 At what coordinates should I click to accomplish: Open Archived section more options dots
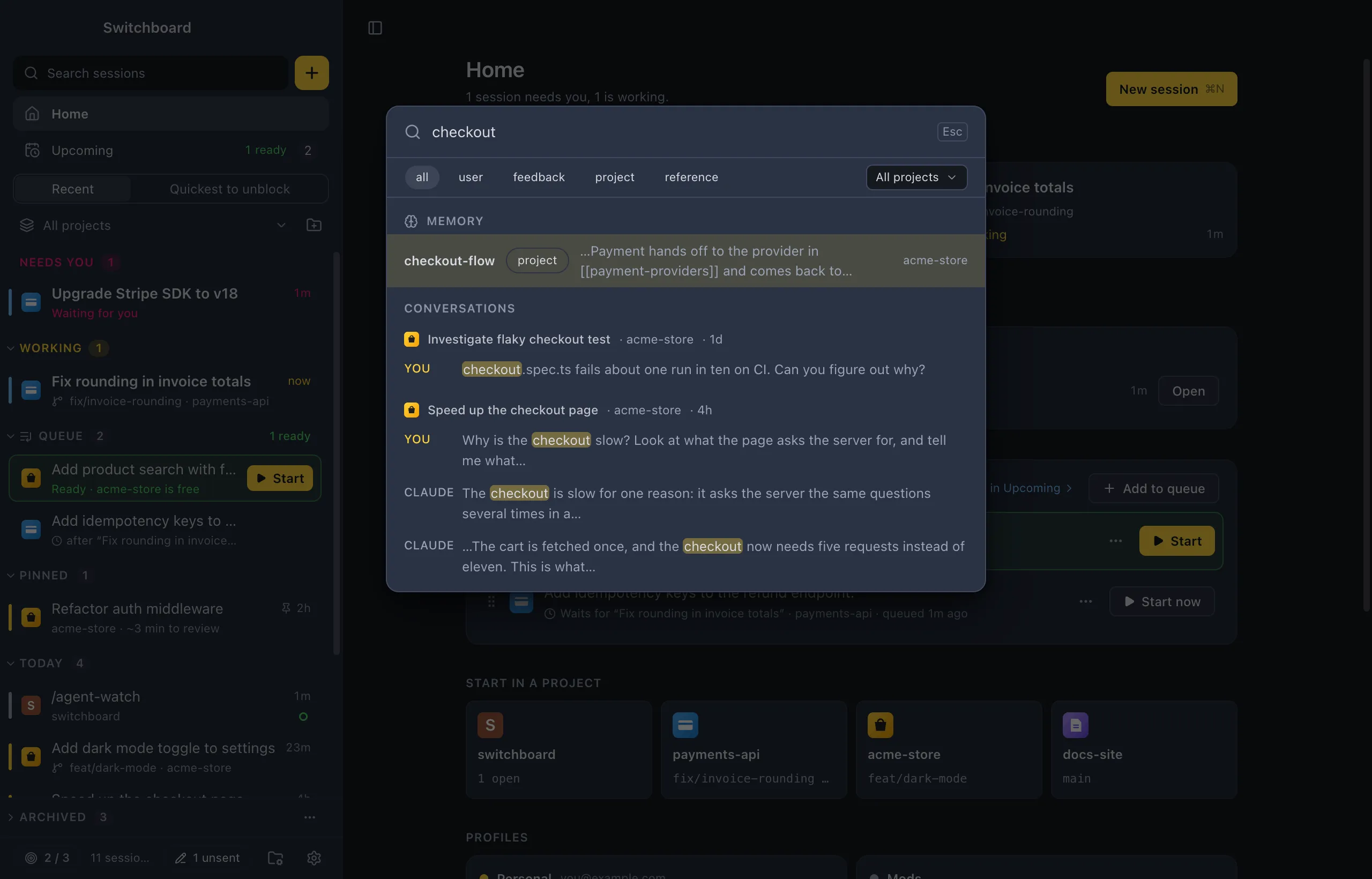coord(310,817)
